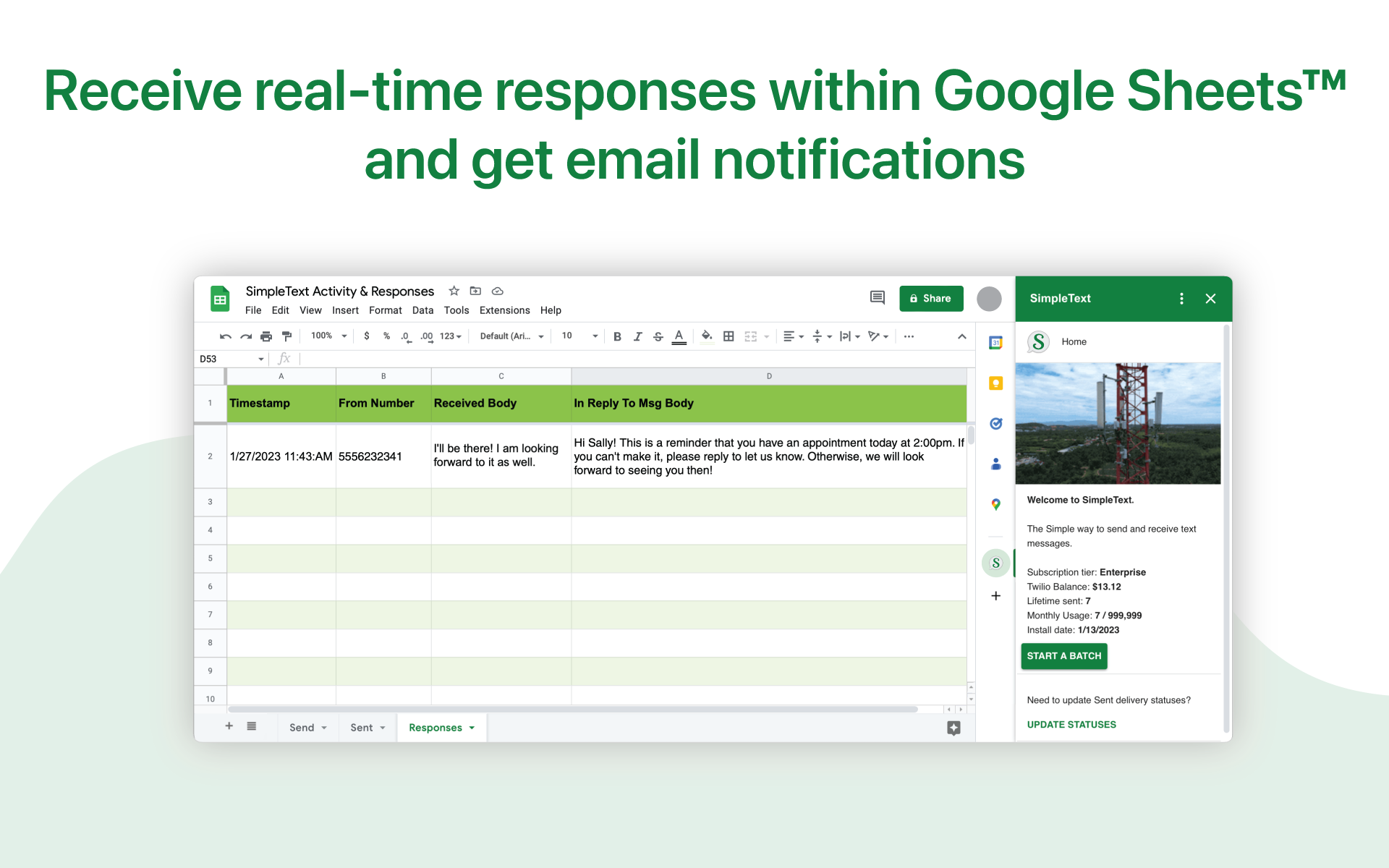The image size is (1389, 868).
Task: Collapse the toolbar with chevron
Action: pyautogui.click(x=961, y=336)
